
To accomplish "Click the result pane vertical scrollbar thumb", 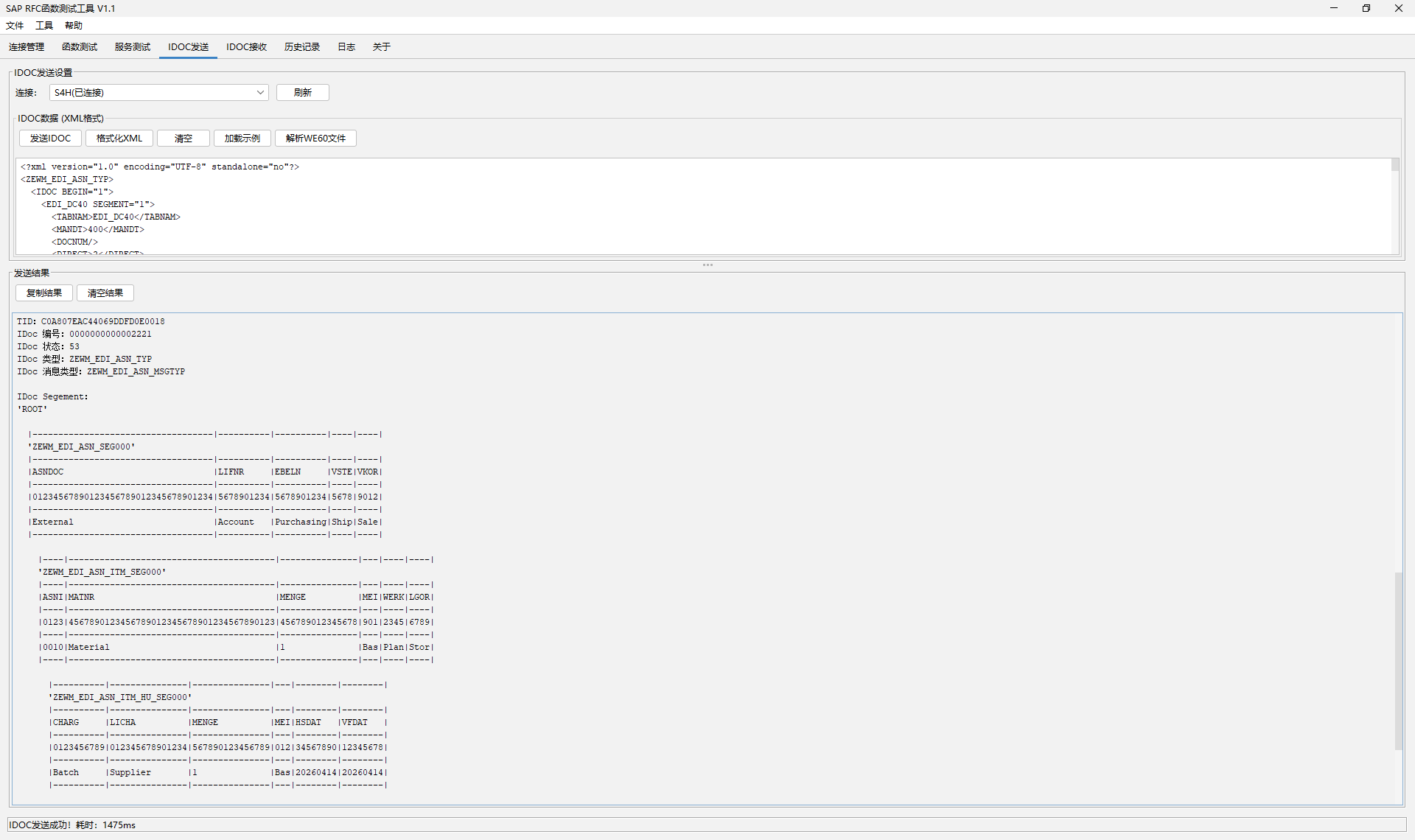I will click(1398, 660).
